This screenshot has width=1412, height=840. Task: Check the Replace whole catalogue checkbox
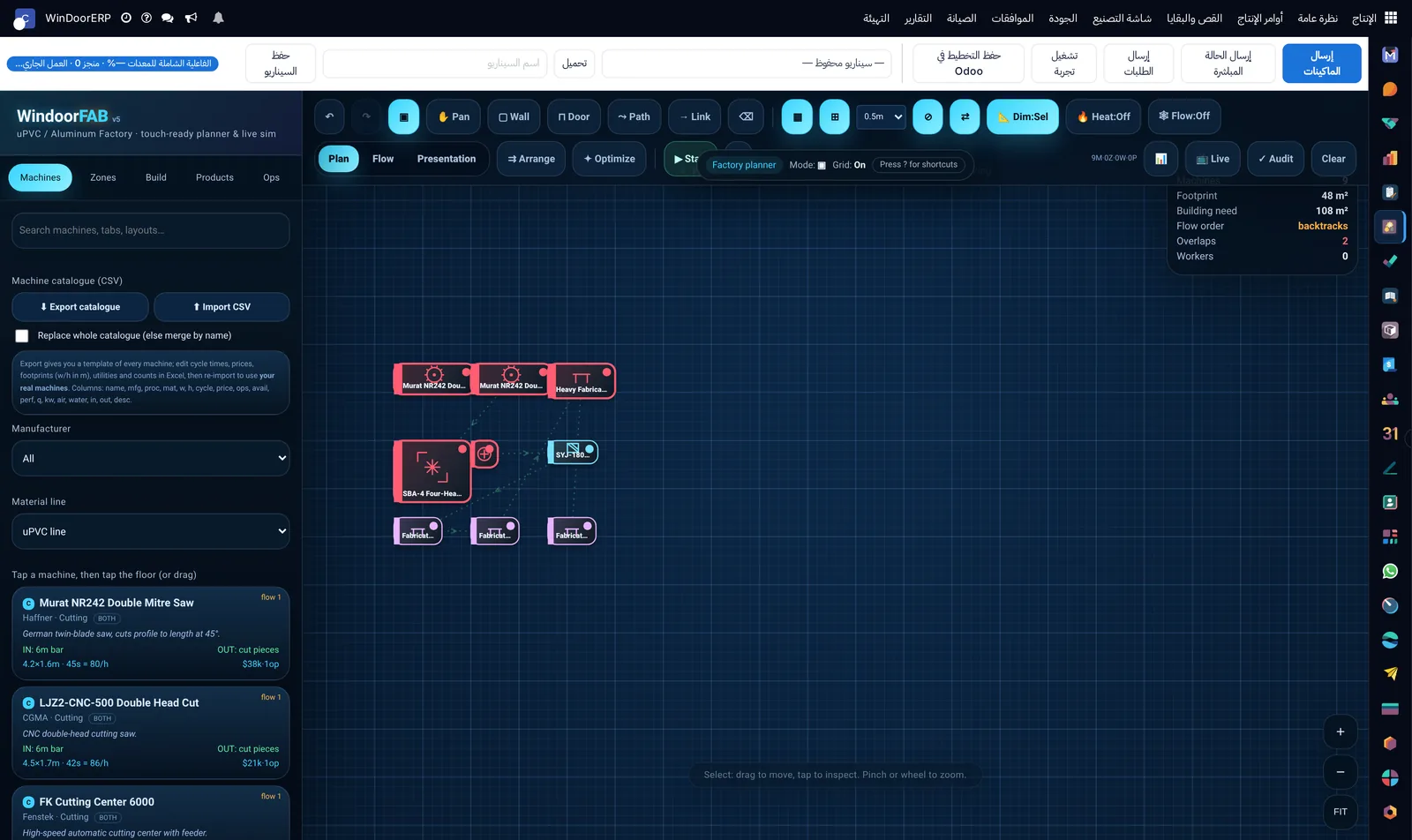22,336
